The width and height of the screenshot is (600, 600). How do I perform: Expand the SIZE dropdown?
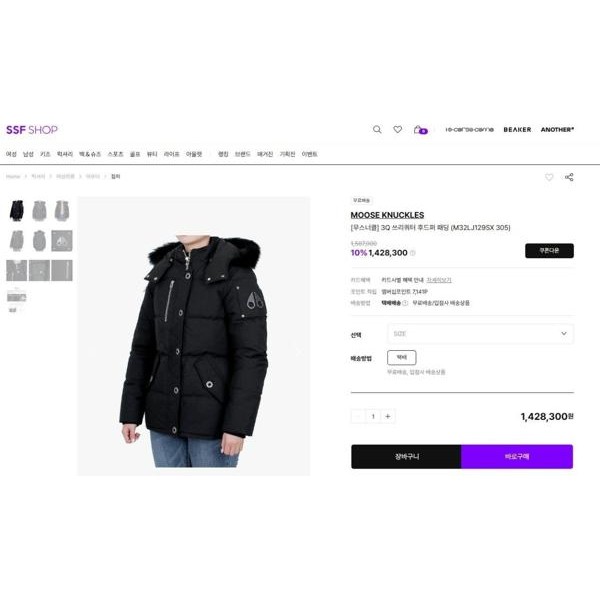click(480, 334)
